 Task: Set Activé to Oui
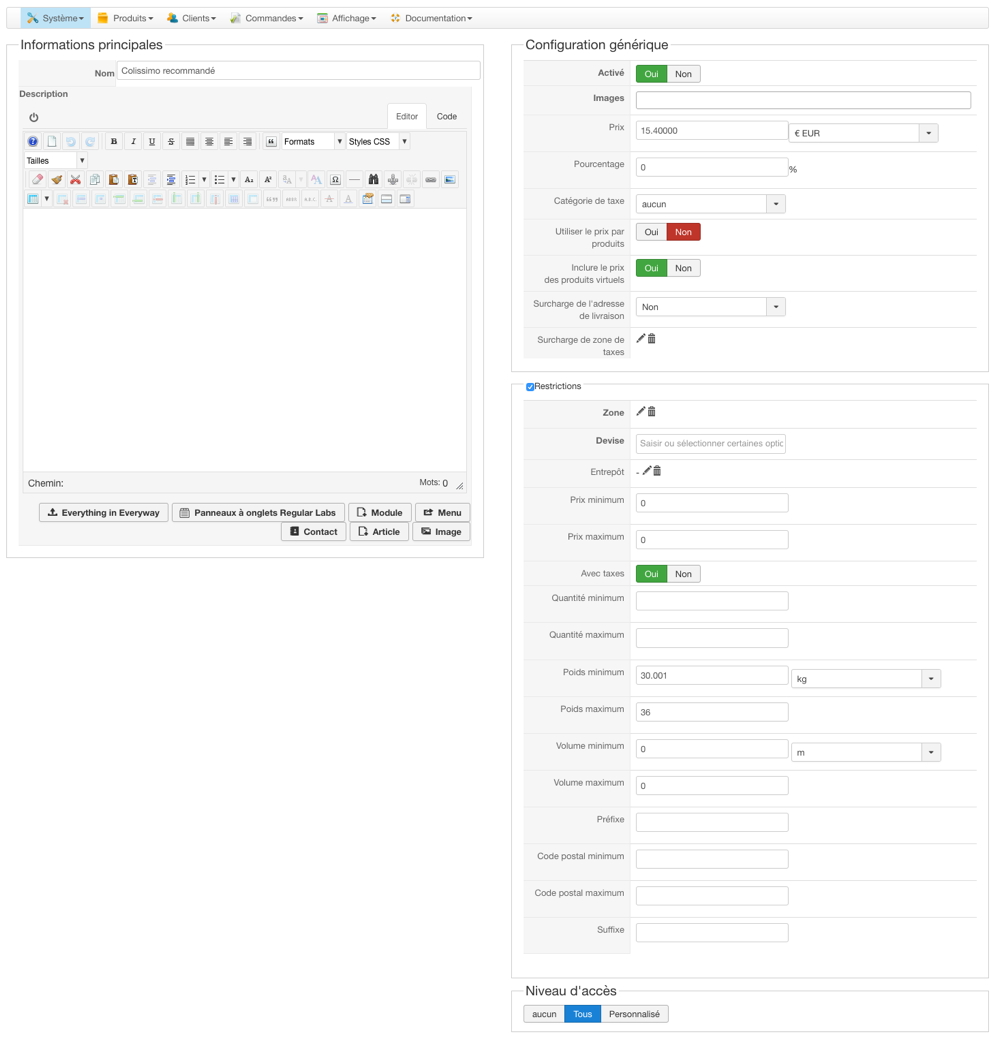(x=651, y=74)
